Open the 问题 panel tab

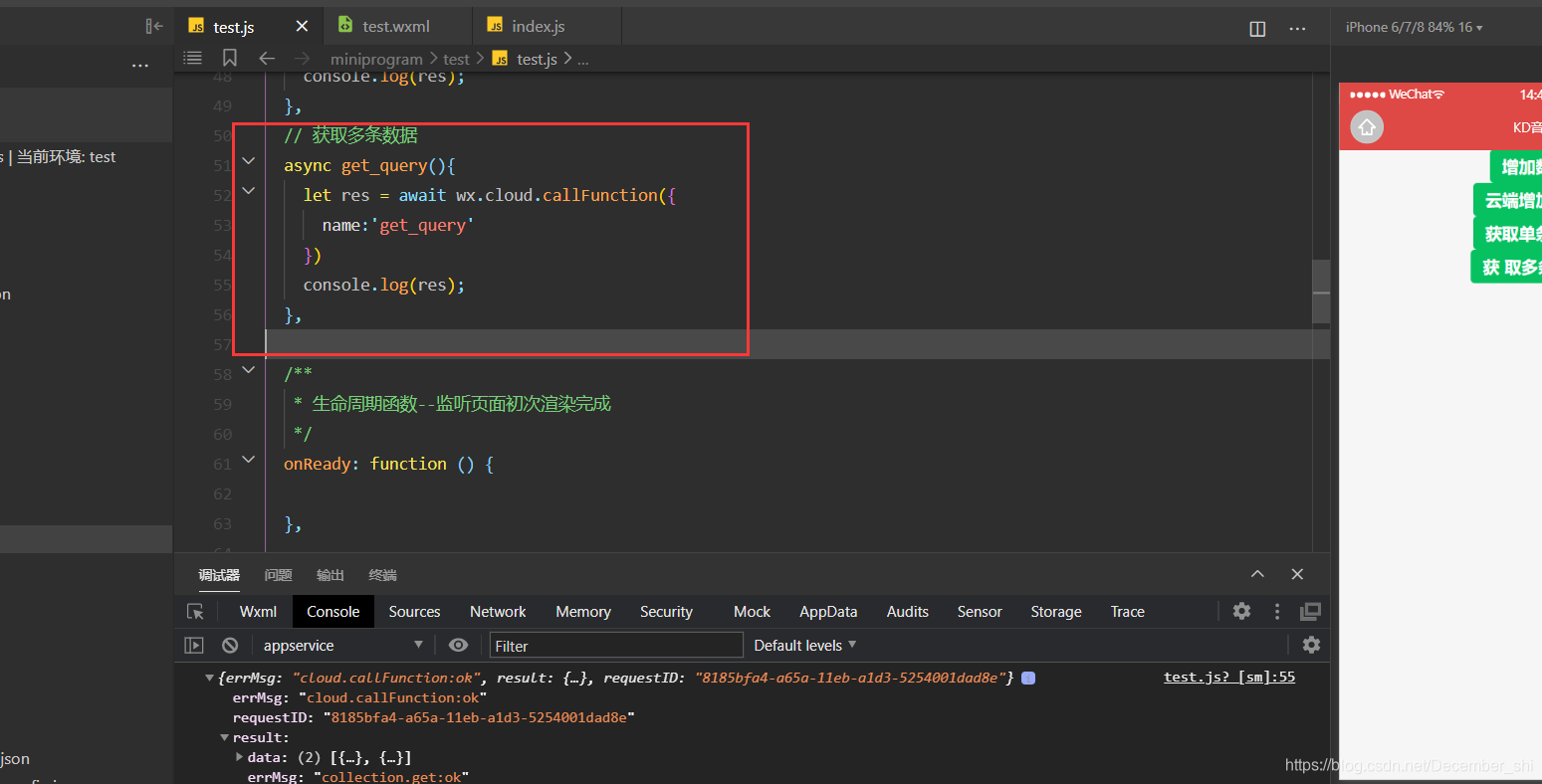tap(279, 575)
